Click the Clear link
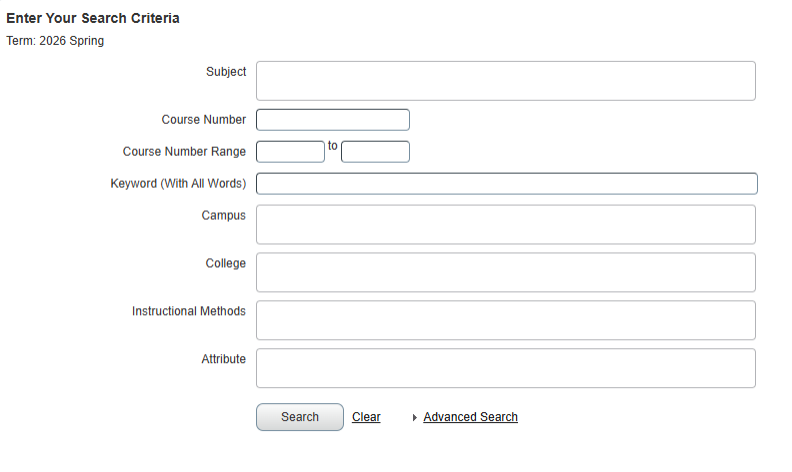This screenshot has height=472, width=792. (x=366, y=417)
